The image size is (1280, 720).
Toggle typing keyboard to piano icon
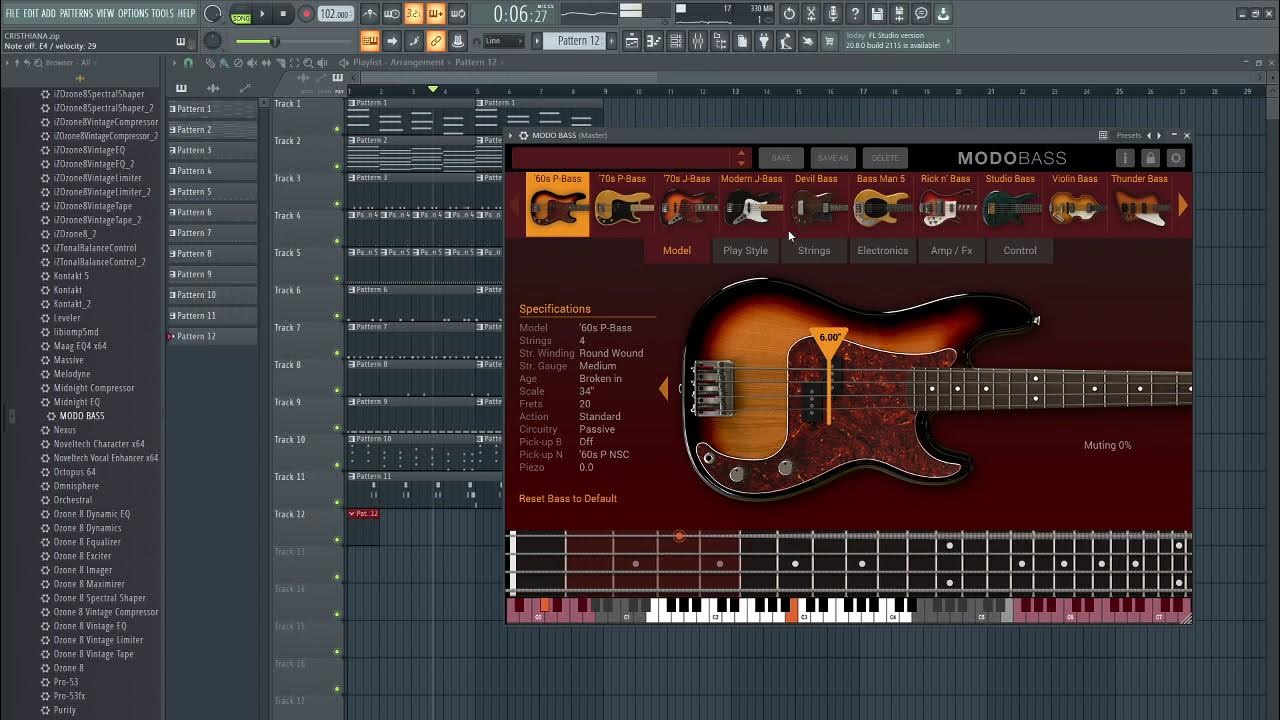[x=370, y=41]
